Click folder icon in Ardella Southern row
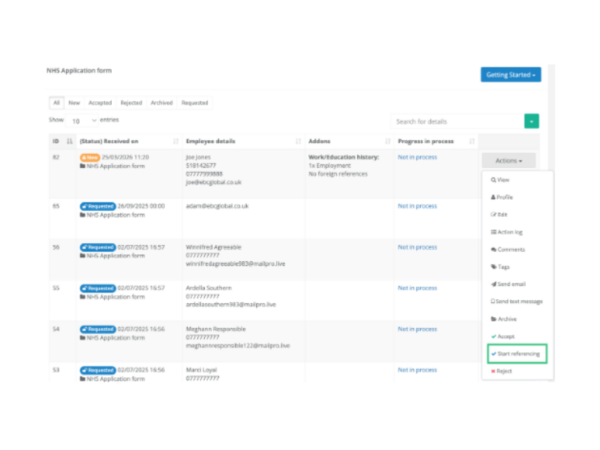This screenshot has width=600, height=450. pos(83,297)
